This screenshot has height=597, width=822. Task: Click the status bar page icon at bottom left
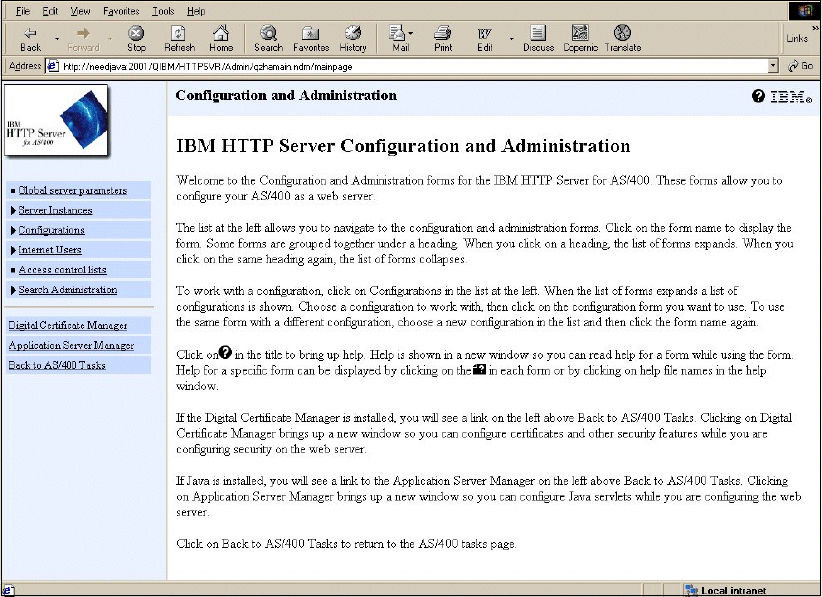point(8,591)
